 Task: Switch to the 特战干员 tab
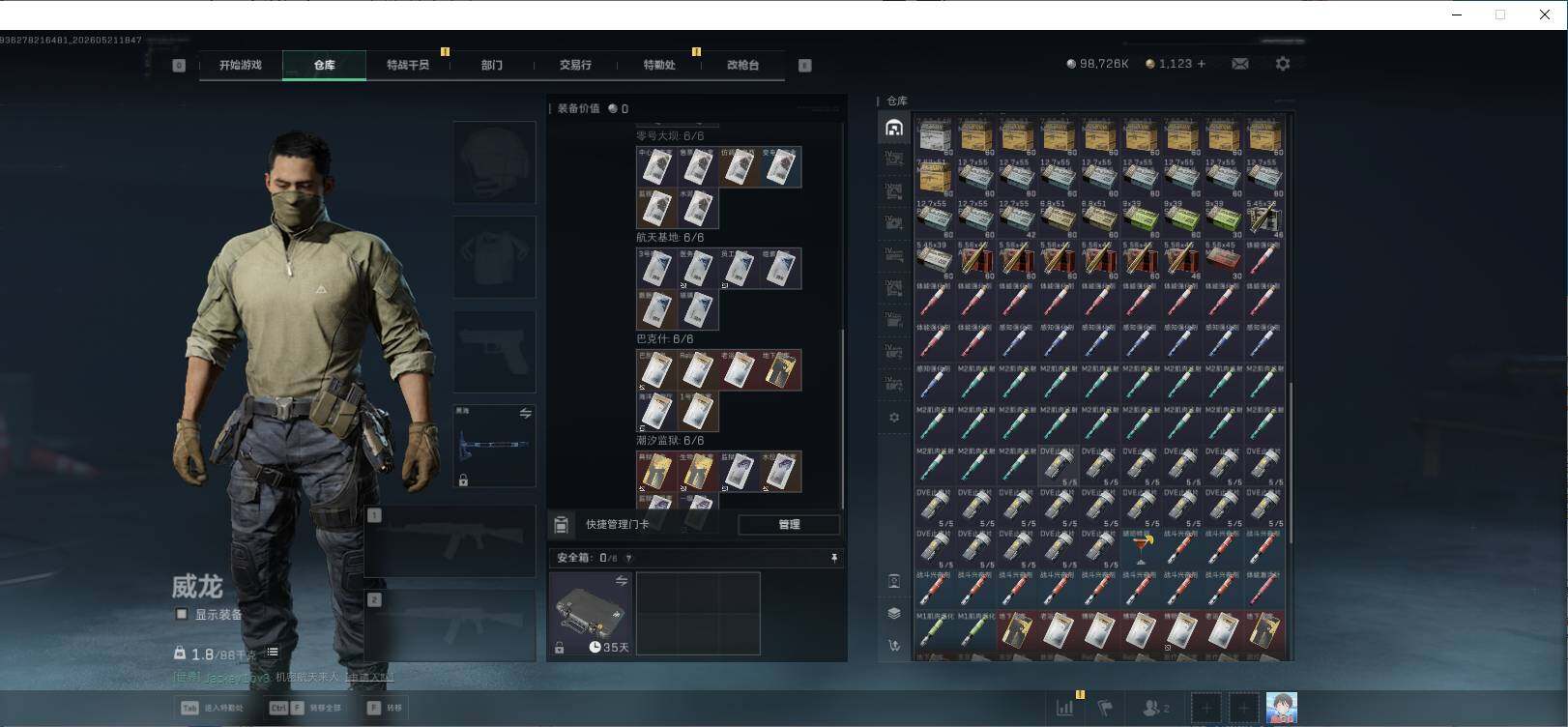click(408, 65)
